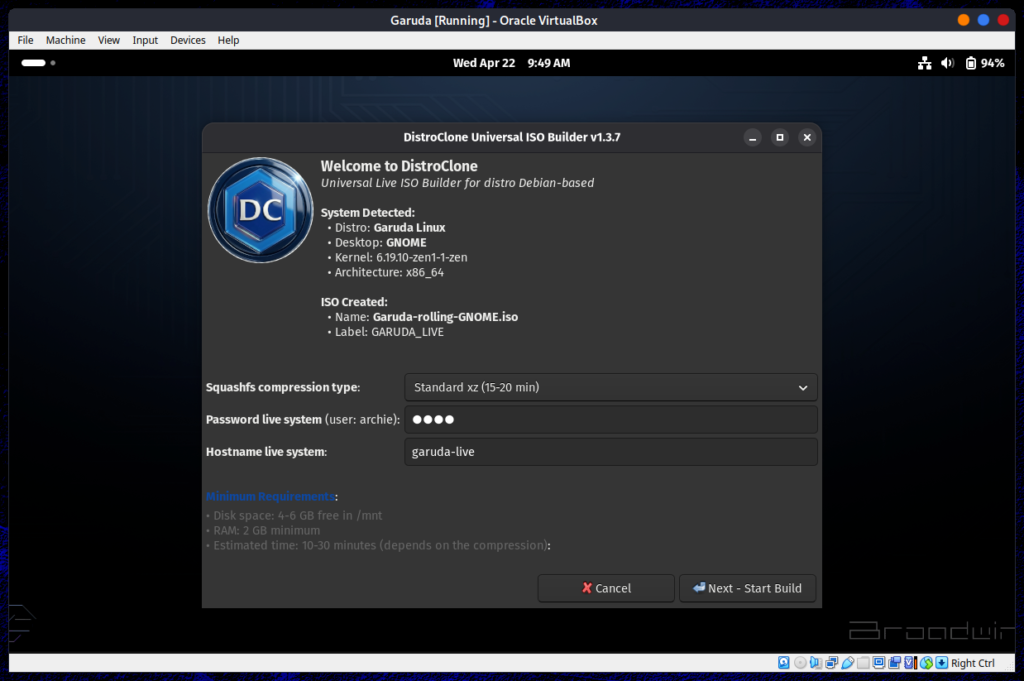Image resolution: width=1024 pixels, height=681 pixels.
Task: Click the garuda-live hostname input field
Action: (x=610, y=451)
